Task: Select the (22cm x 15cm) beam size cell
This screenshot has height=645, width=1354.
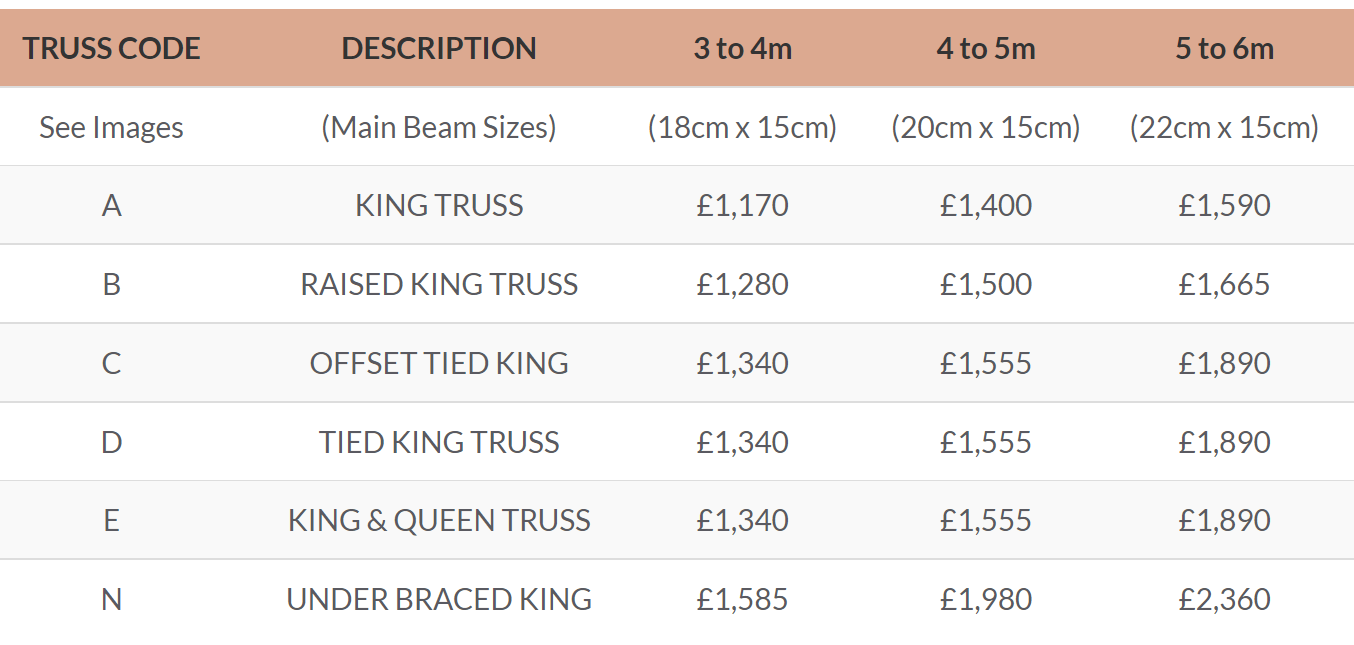Action: [1225, 127]
